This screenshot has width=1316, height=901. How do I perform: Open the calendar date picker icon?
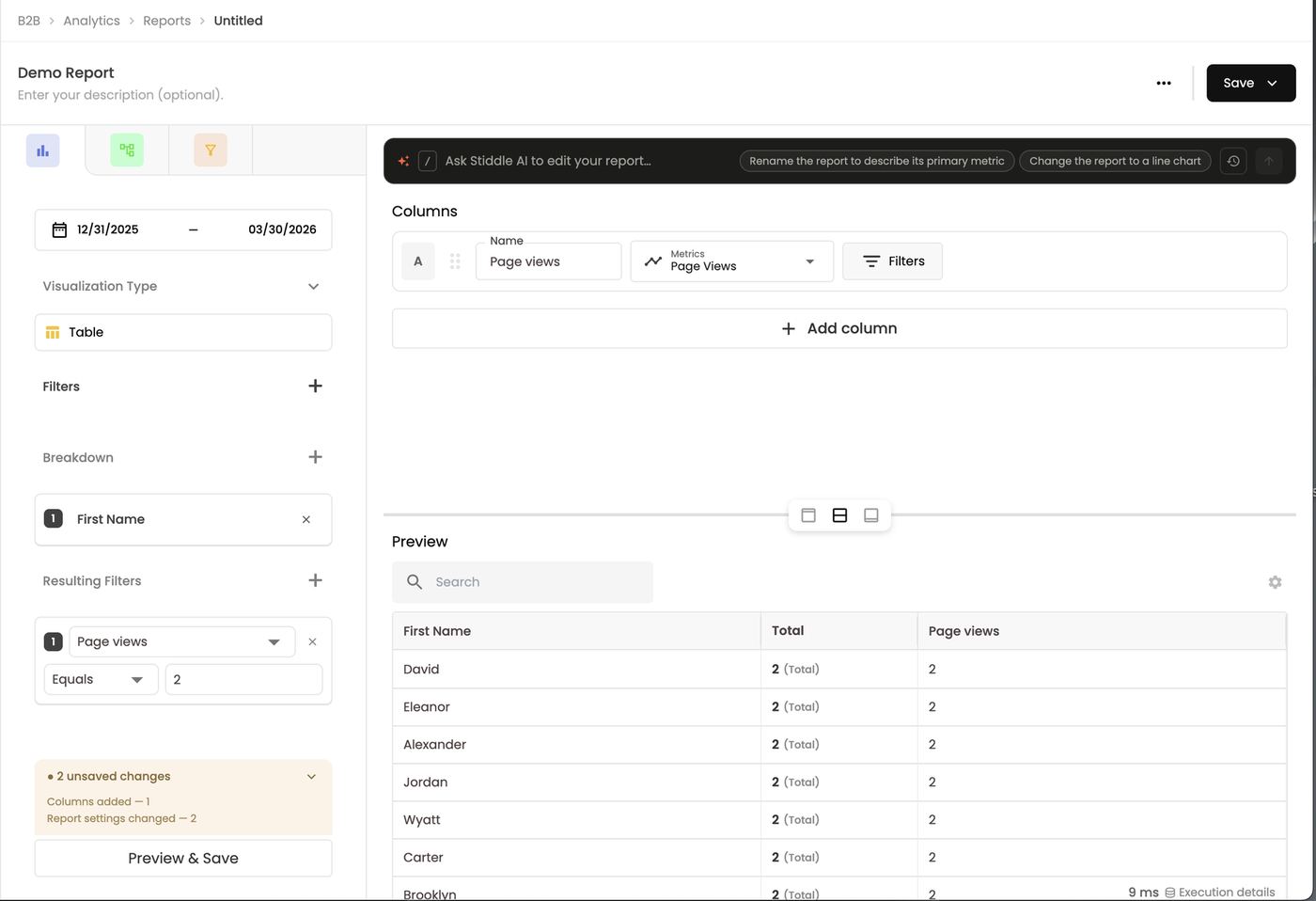[59, 229]
